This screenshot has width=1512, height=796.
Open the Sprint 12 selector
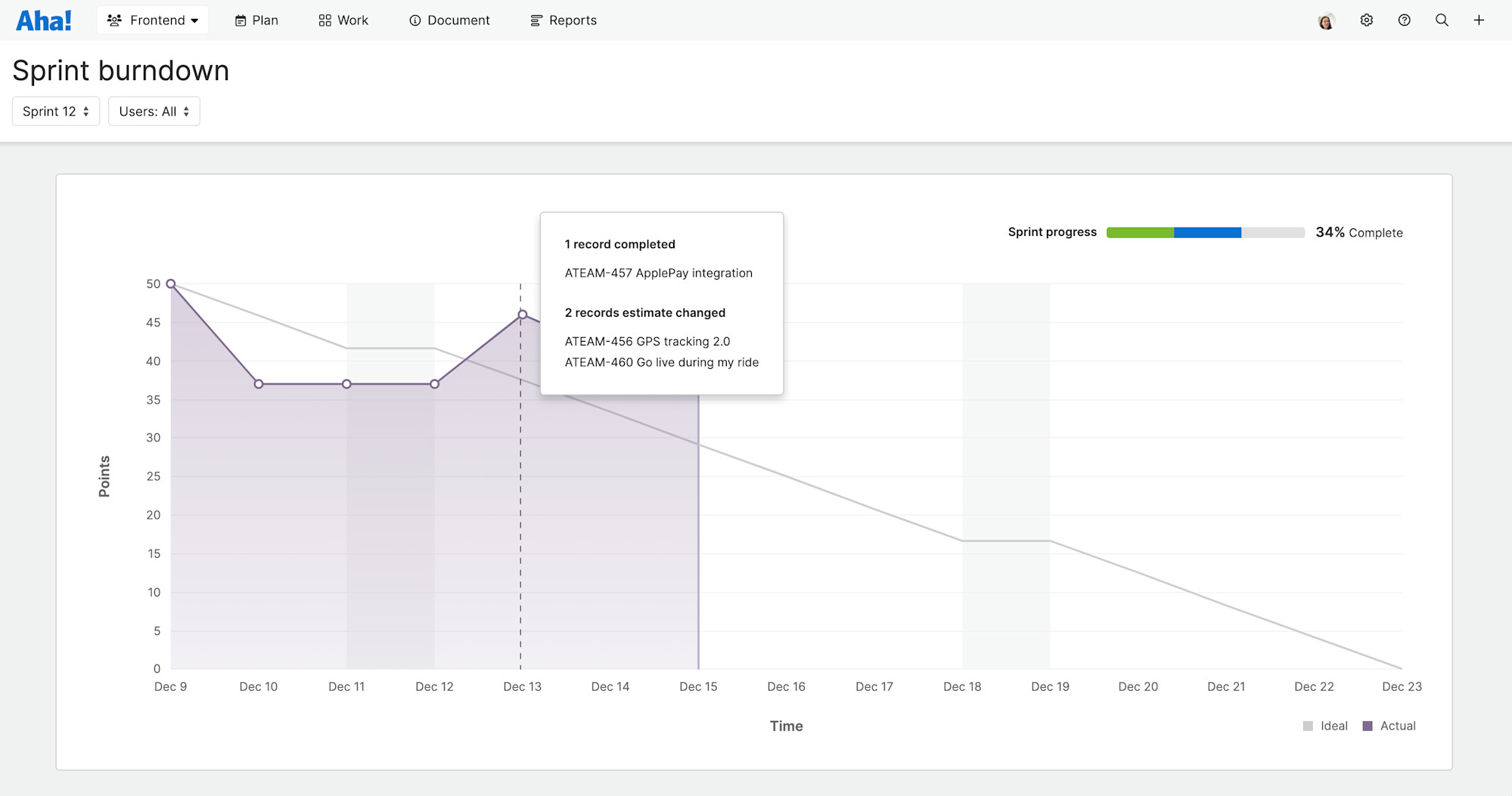(55, 110)
